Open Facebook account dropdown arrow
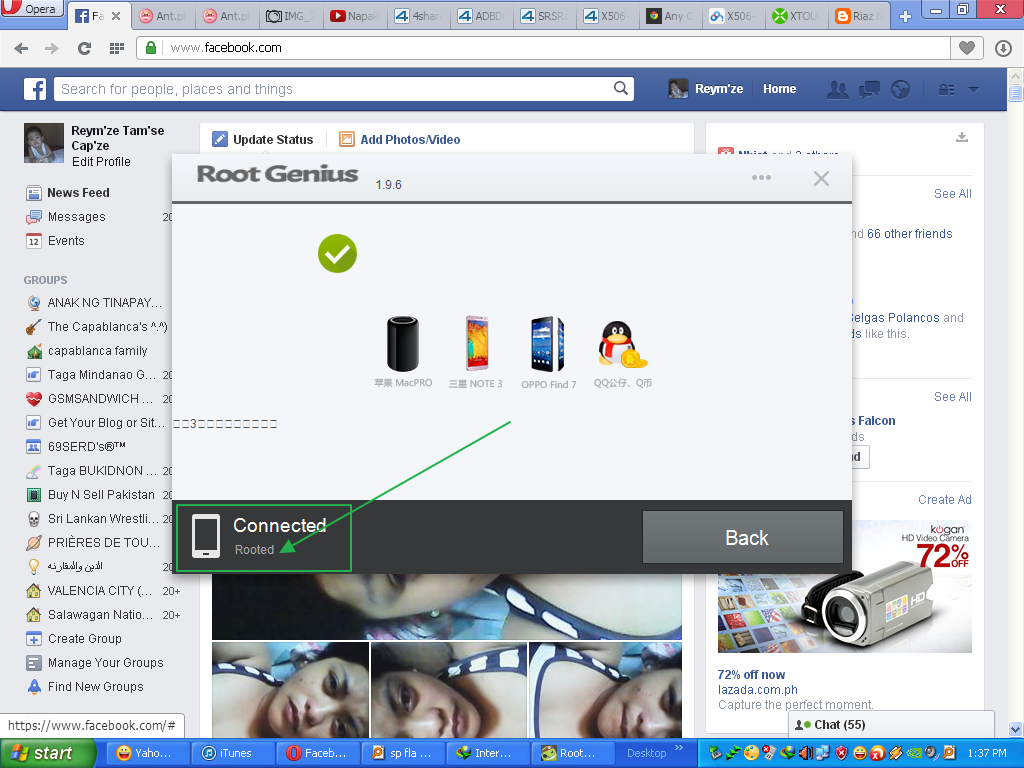Image resolution: width=1024 pixels, height=768 pixels. click(973, 89)
